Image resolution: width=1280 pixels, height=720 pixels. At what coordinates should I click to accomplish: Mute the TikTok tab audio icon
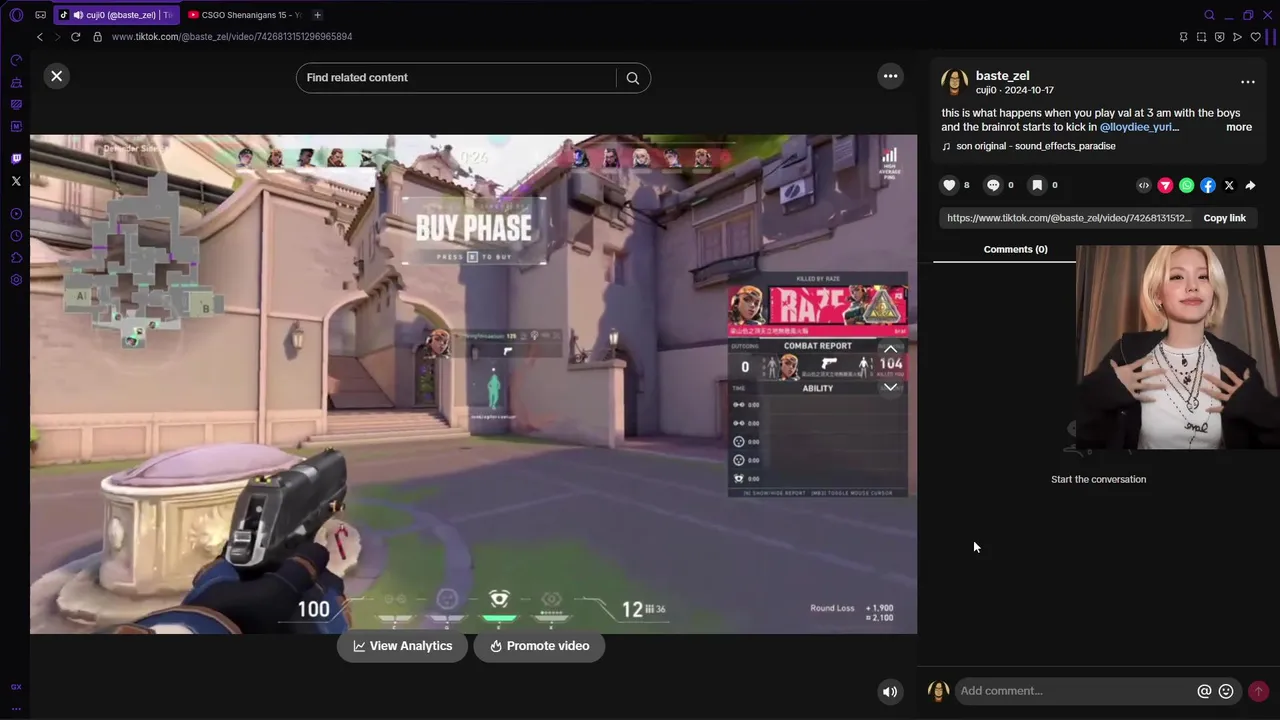coord(78,15)
